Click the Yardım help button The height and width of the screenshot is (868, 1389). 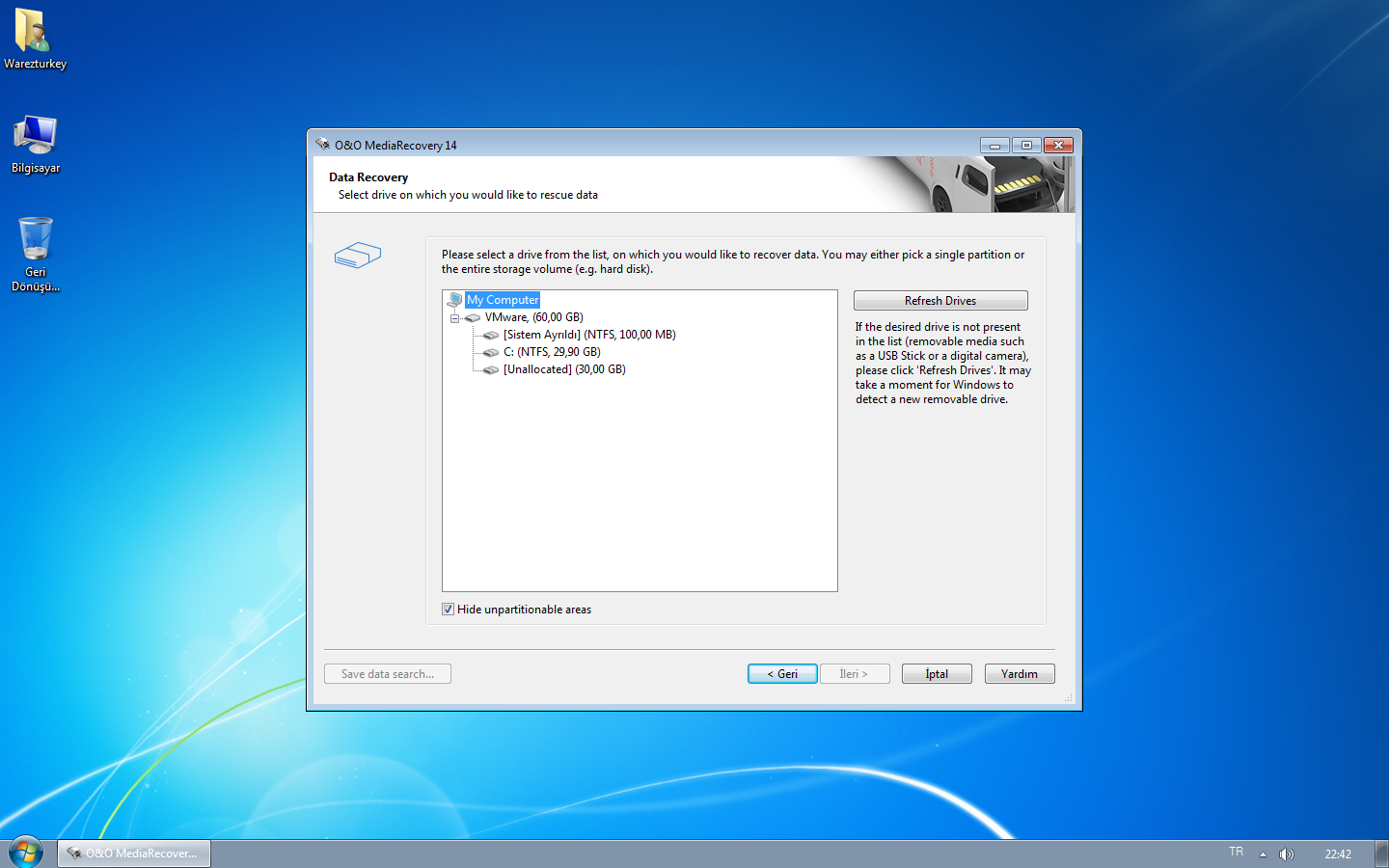[x=1020, y=674]
